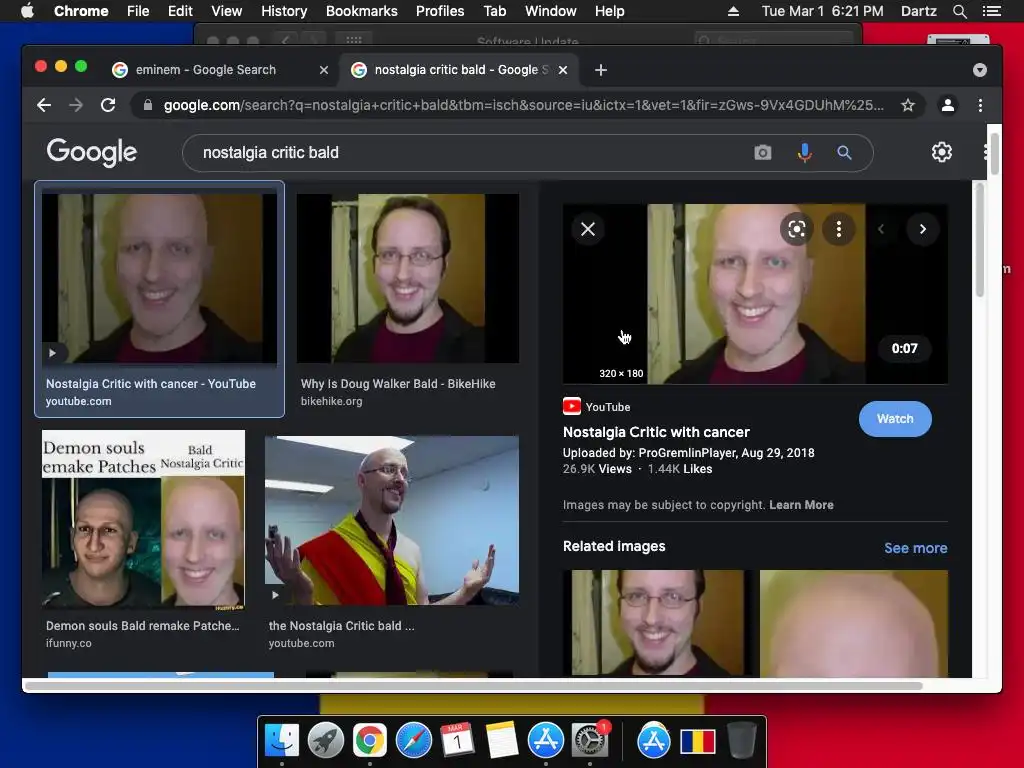Click the eject icon in menu bar

coord(733,11)
